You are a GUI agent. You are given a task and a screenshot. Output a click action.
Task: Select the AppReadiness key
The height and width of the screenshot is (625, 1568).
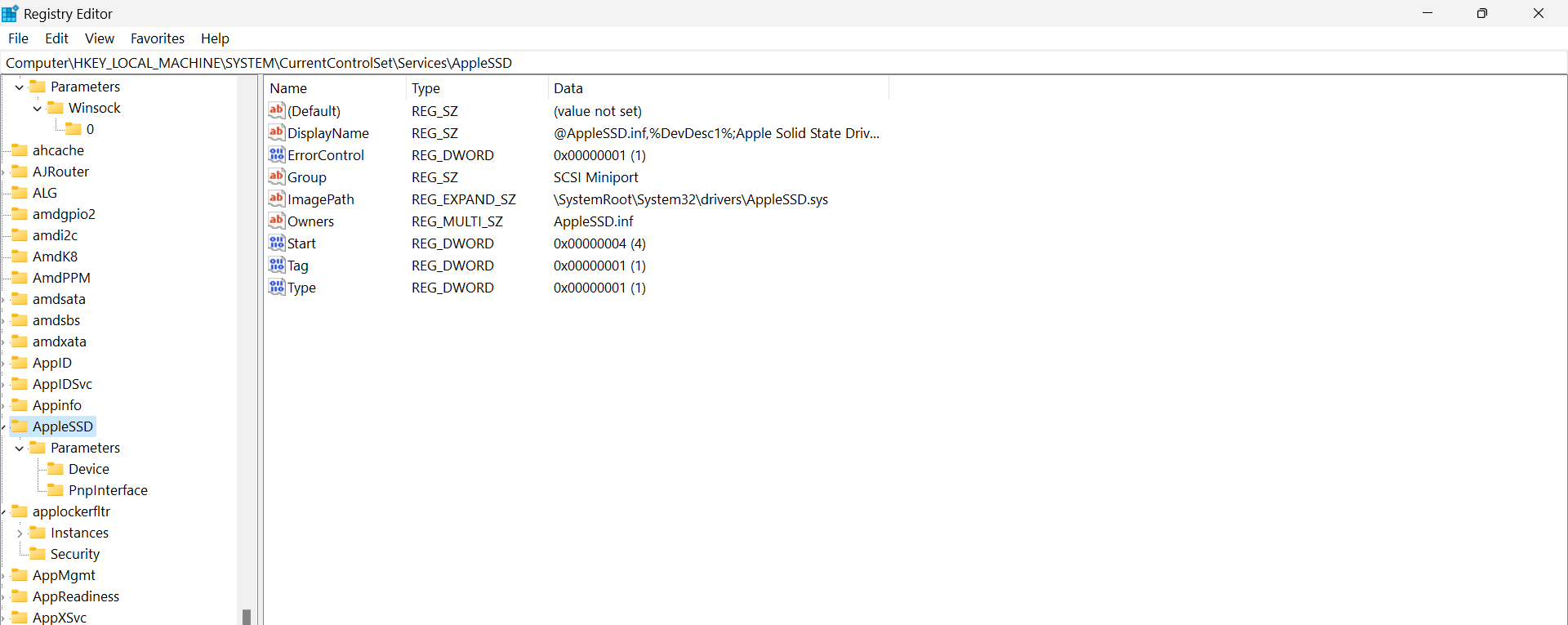(76, 596)
